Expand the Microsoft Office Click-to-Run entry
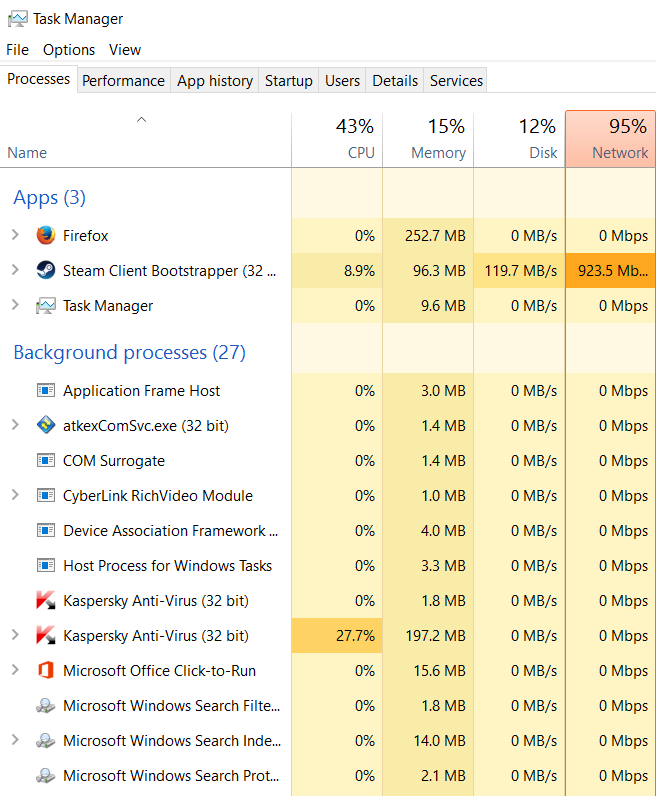The image size is (656, 796). 15,671
